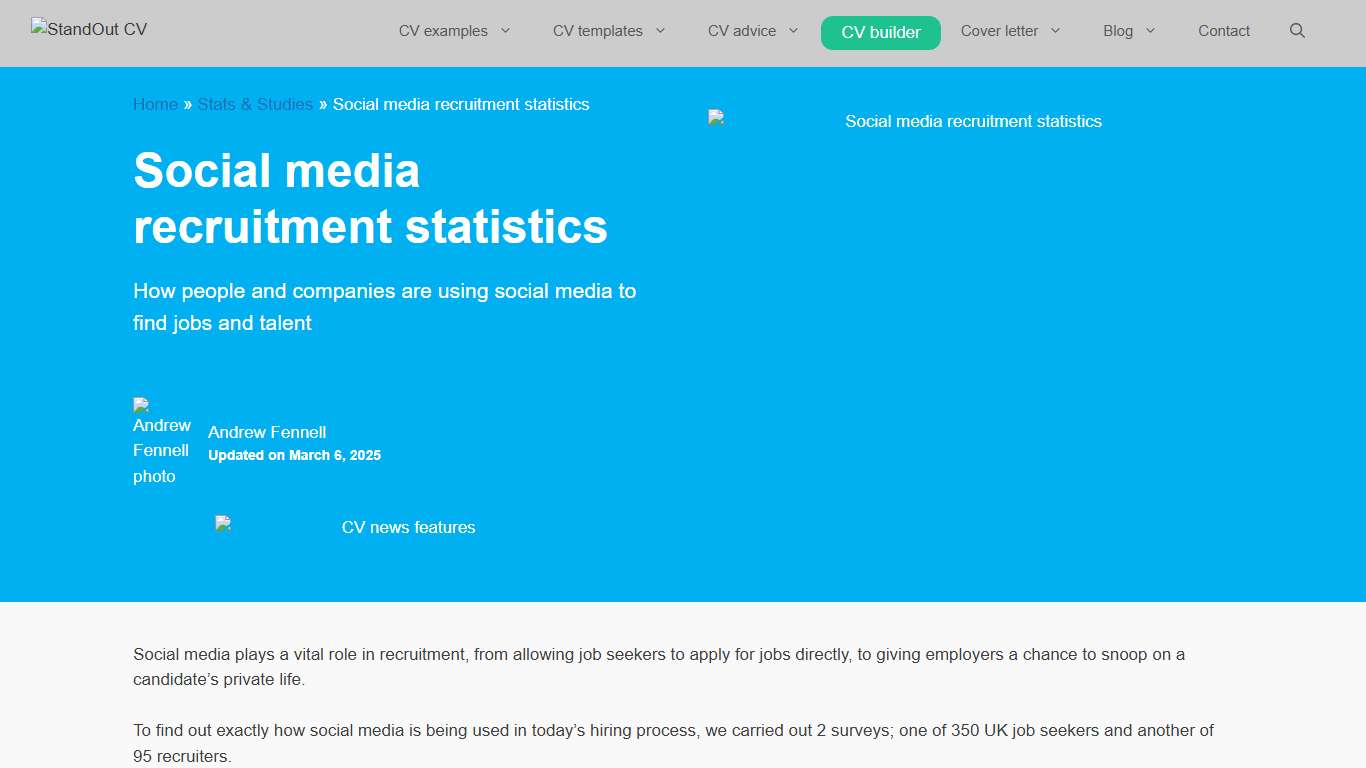Viewport: 1366px width, 768px height.
Task: Open the Contact page
Action: pyautogui.click(x=1224, y=31)
